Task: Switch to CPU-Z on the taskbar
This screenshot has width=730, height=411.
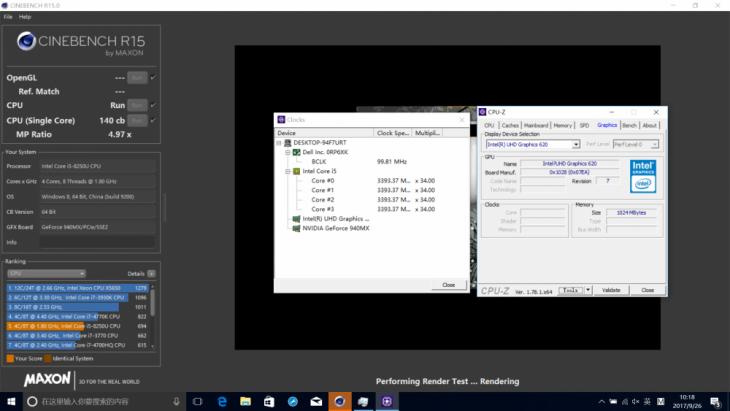Action: click(x=387, y=401)
